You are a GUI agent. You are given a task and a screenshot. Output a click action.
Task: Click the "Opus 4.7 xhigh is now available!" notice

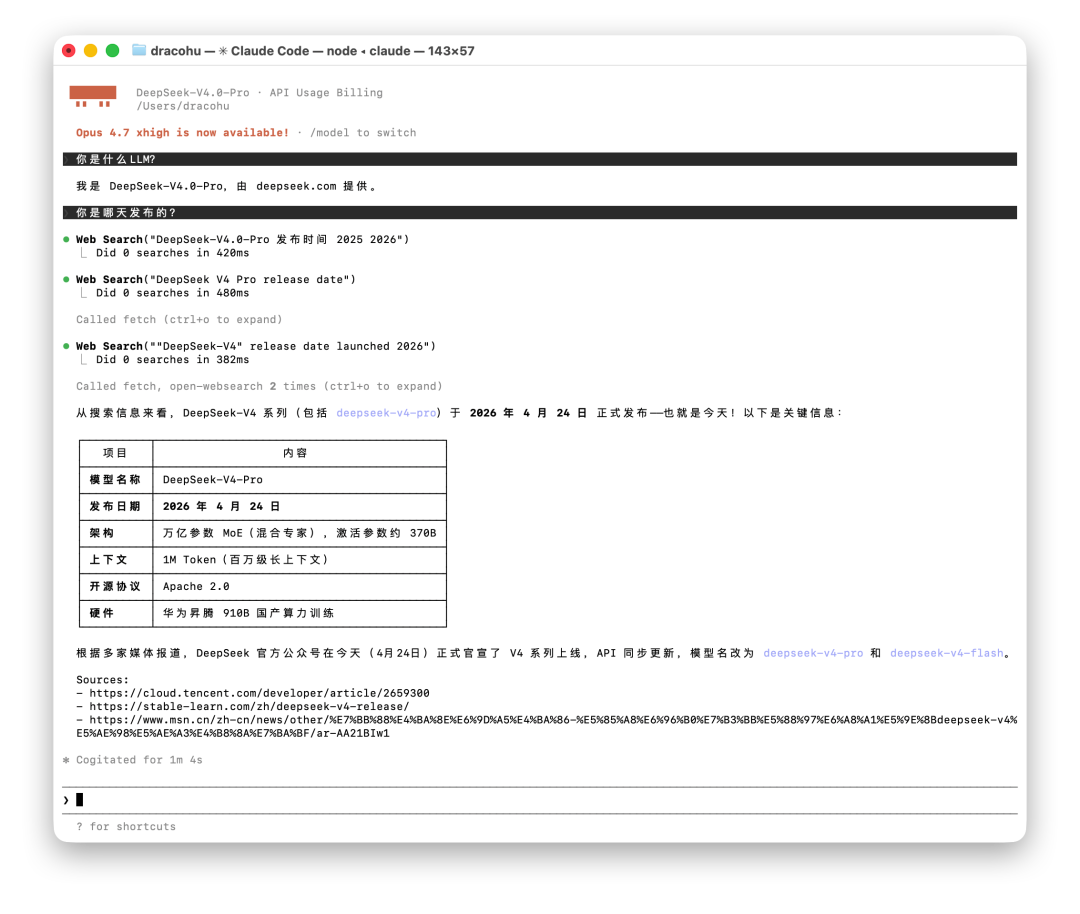tap(182, 133)
